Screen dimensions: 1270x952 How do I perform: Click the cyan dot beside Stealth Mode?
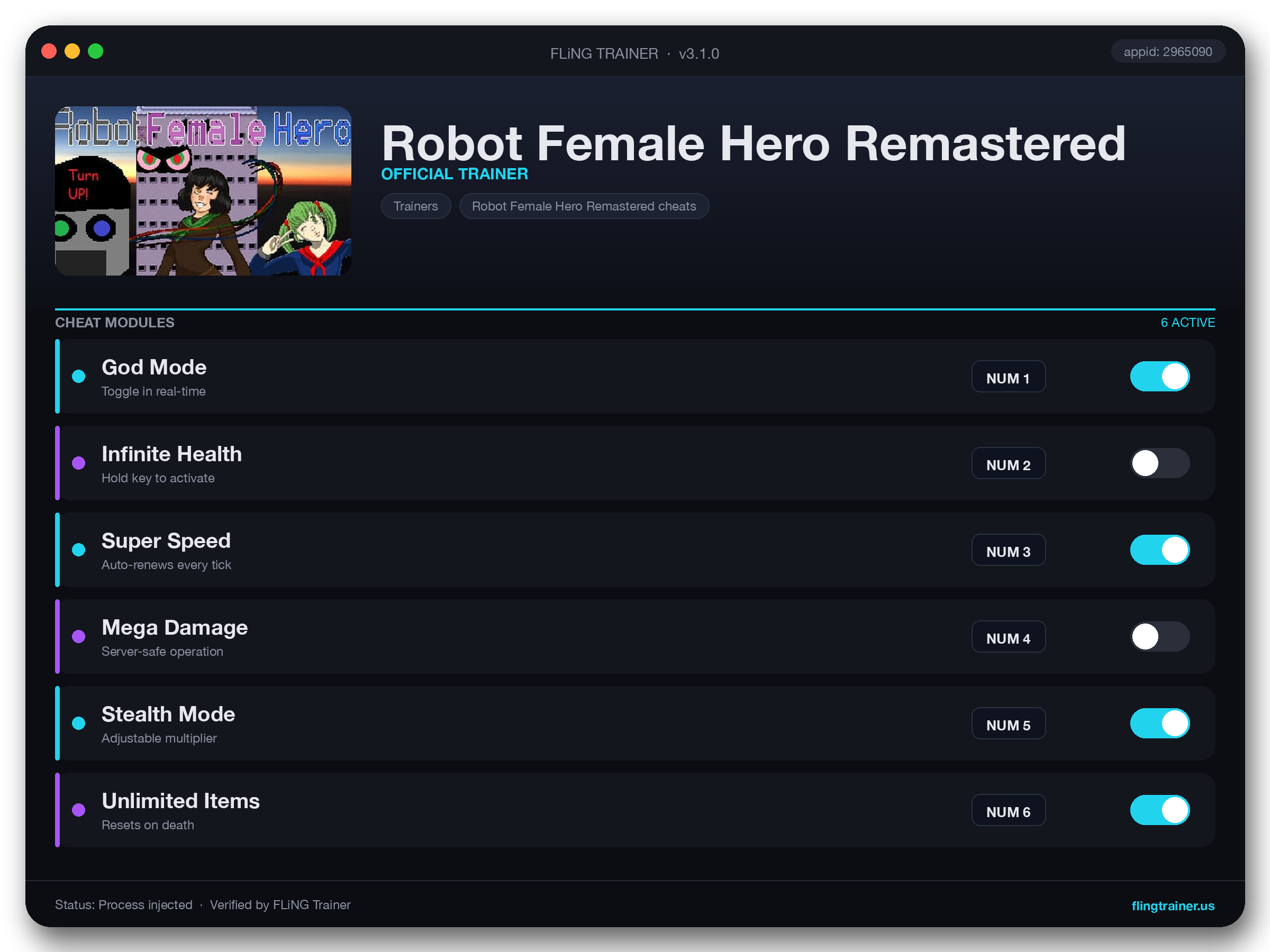point(79,723)
